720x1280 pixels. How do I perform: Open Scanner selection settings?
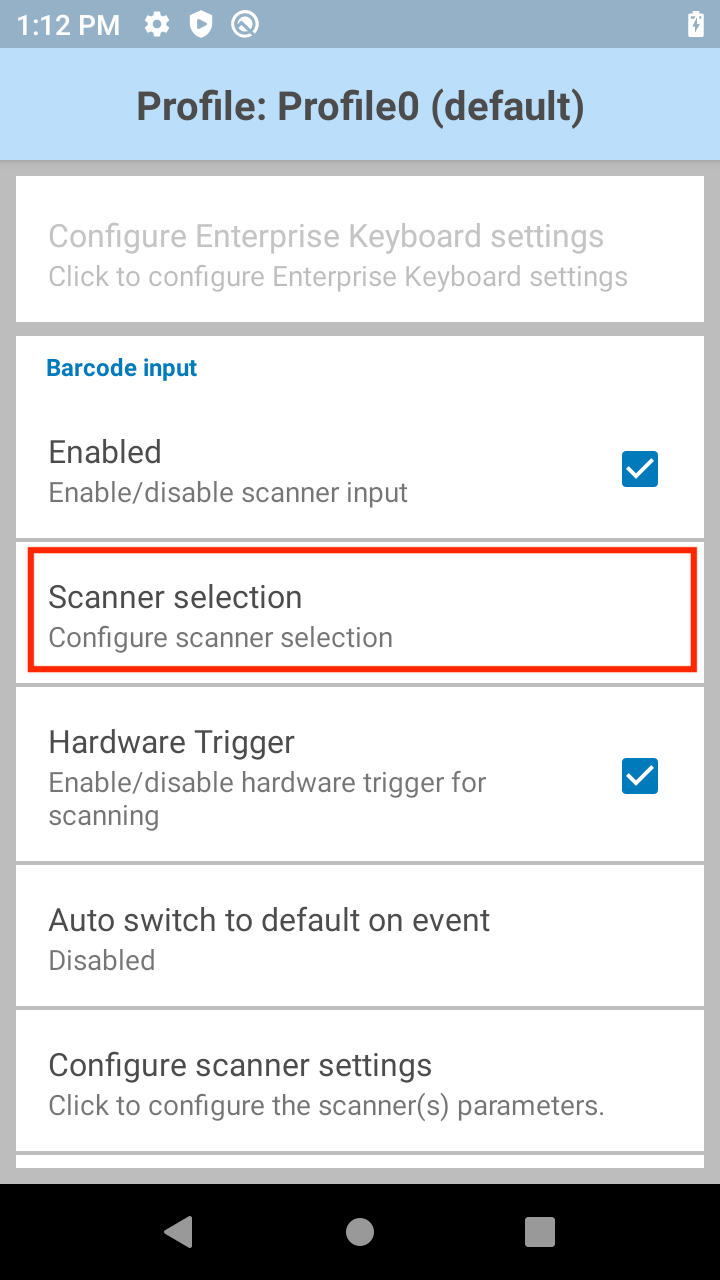(x=360, y=614)
